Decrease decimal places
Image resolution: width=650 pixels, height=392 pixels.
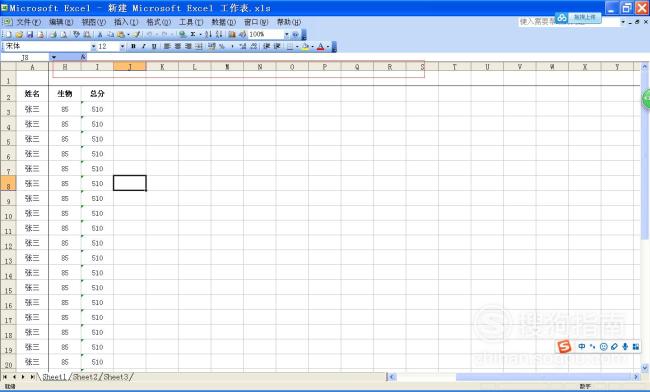254,46
